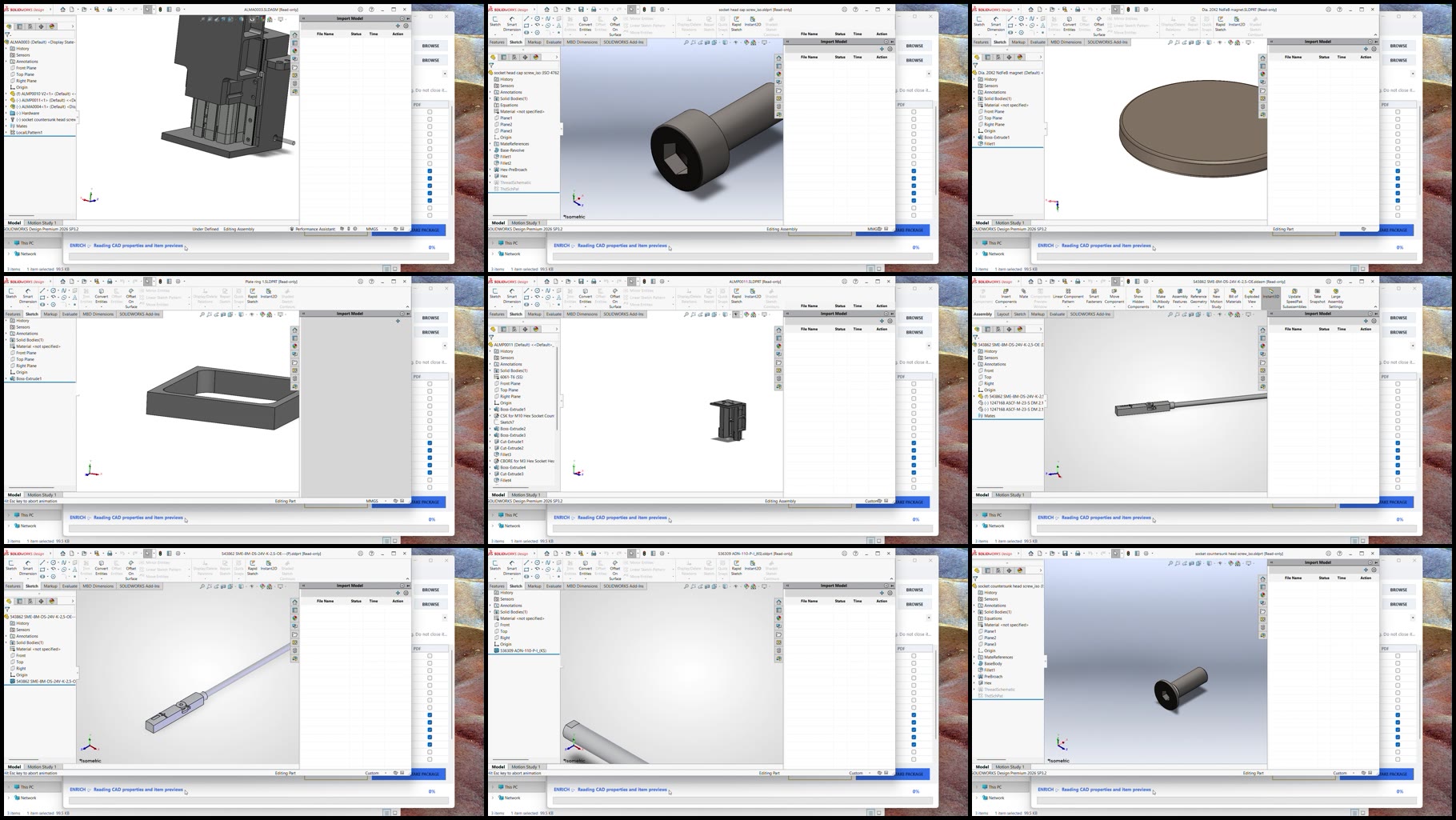Tick bottommost PDF checkbox behind ALMA0003 window
Viewport: 1456px width, 820px height.
click(430, 214)
